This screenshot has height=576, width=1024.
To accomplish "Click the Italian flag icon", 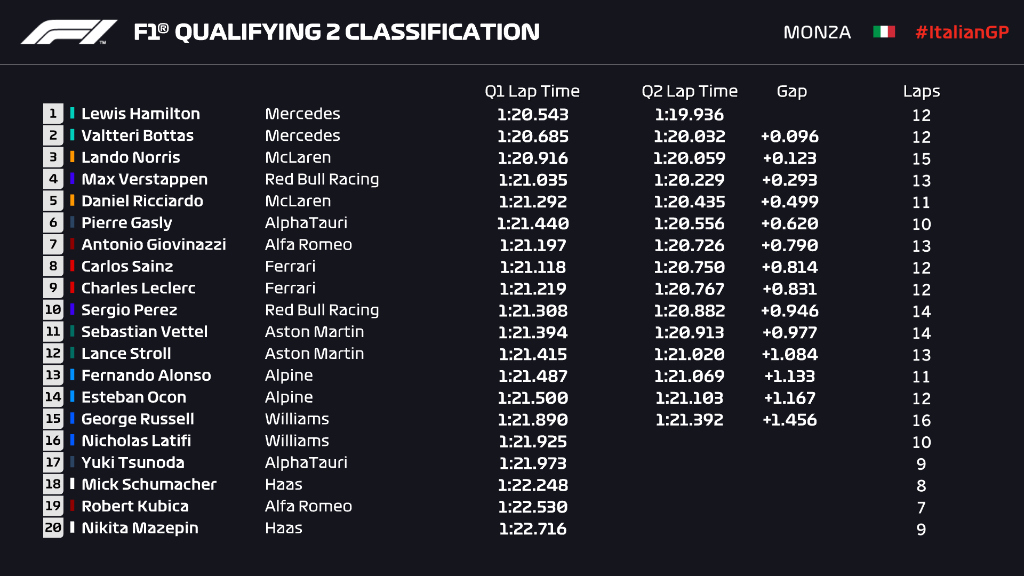I will 884,32.
